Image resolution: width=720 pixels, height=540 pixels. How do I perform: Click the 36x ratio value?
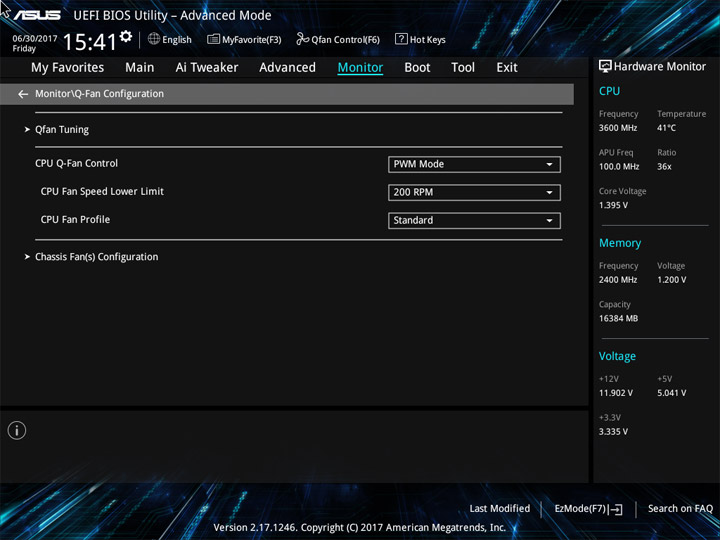(664, 167)
